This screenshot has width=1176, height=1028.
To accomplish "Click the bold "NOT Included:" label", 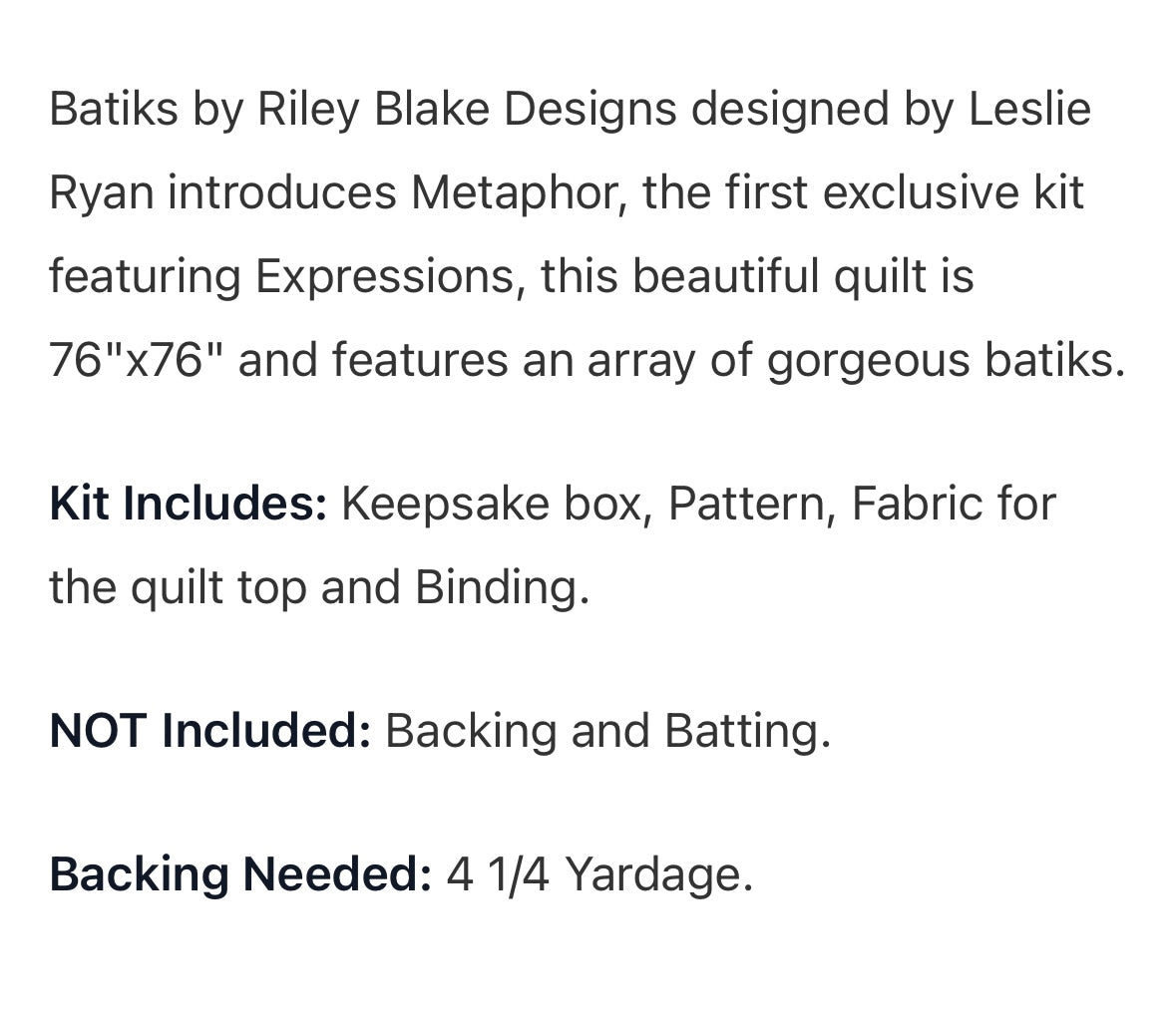I will coord(209,731).
